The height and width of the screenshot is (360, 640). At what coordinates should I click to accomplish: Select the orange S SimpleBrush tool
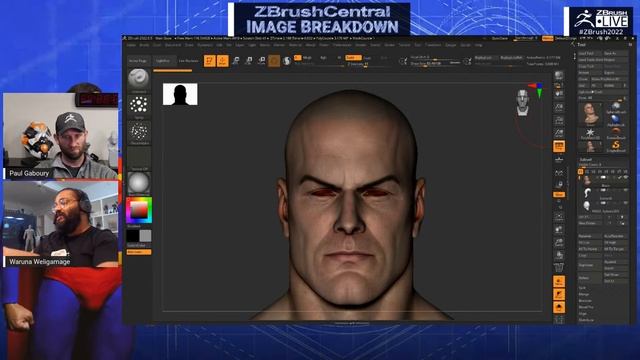(616, 146)
